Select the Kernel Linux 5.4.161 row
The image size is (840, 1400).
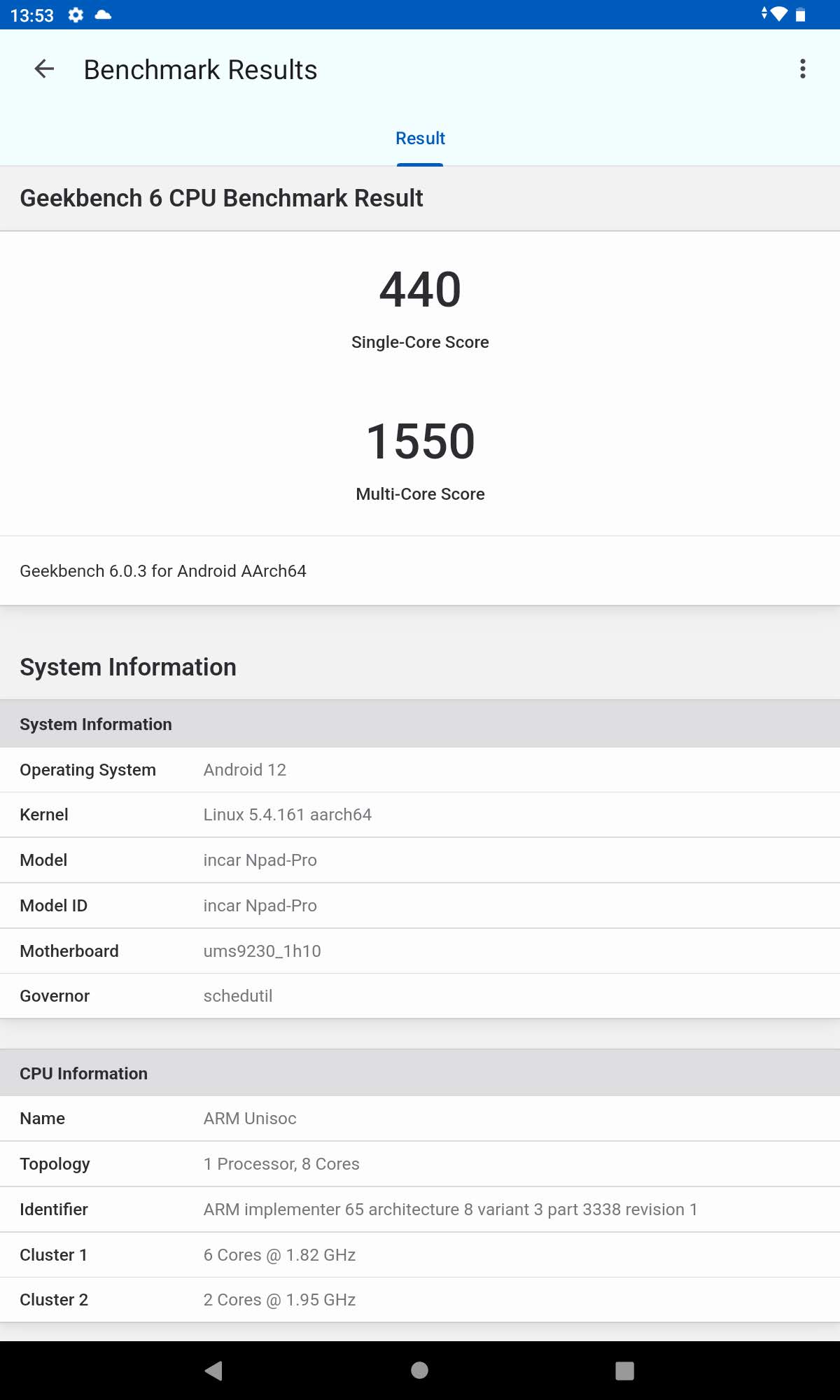(420, 815)
